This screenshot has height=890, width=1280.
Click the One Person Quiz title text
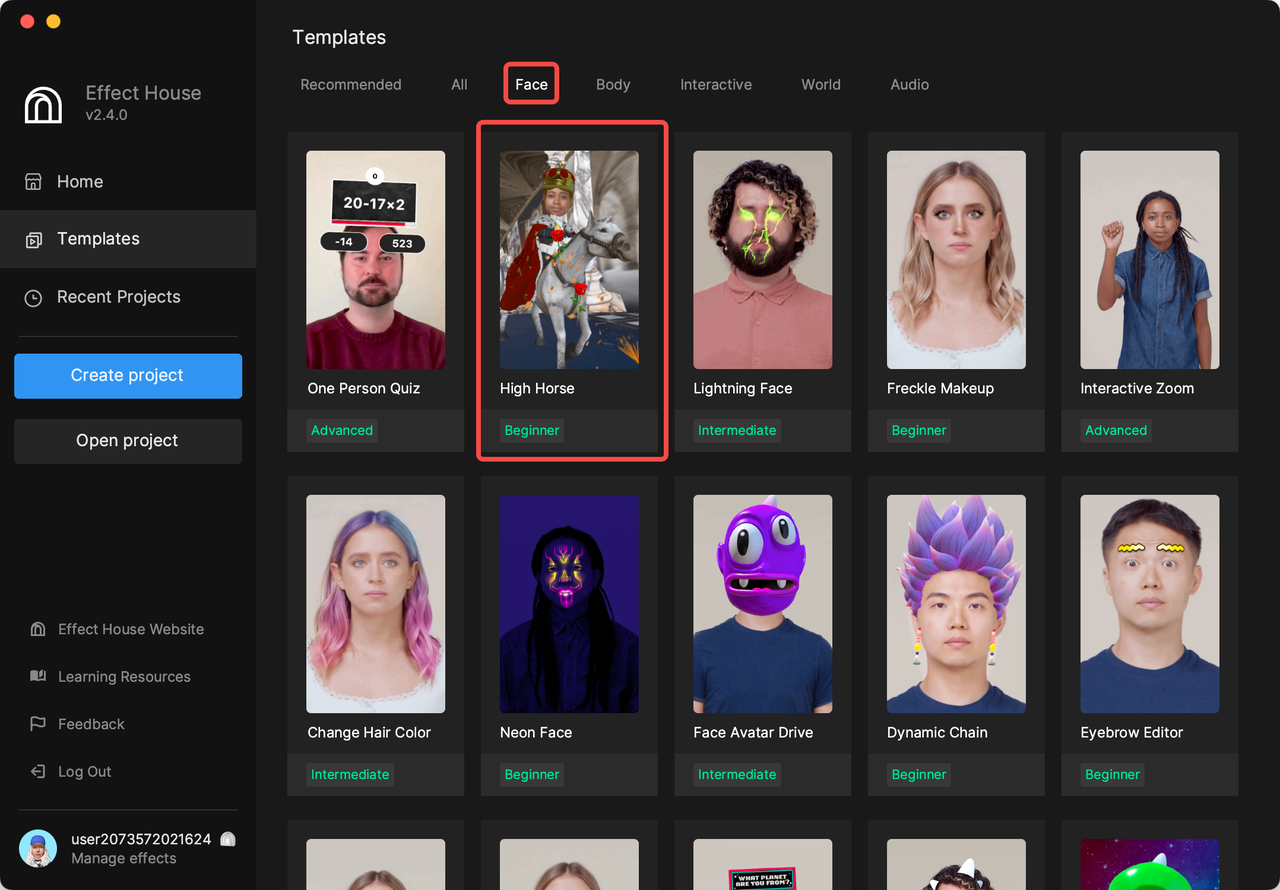pos(364,389)
